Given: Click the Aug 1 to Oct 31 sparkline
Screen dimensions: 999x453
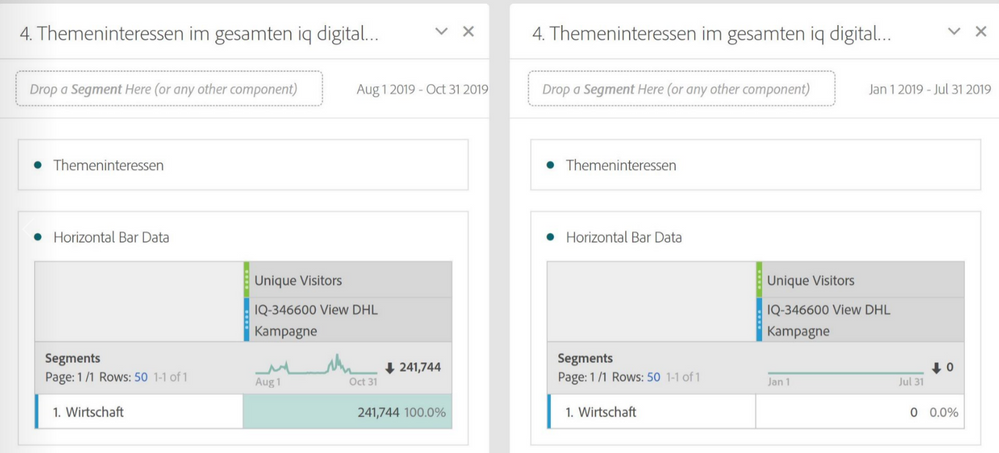Looking at the screenshot, I should click(316, 367).
